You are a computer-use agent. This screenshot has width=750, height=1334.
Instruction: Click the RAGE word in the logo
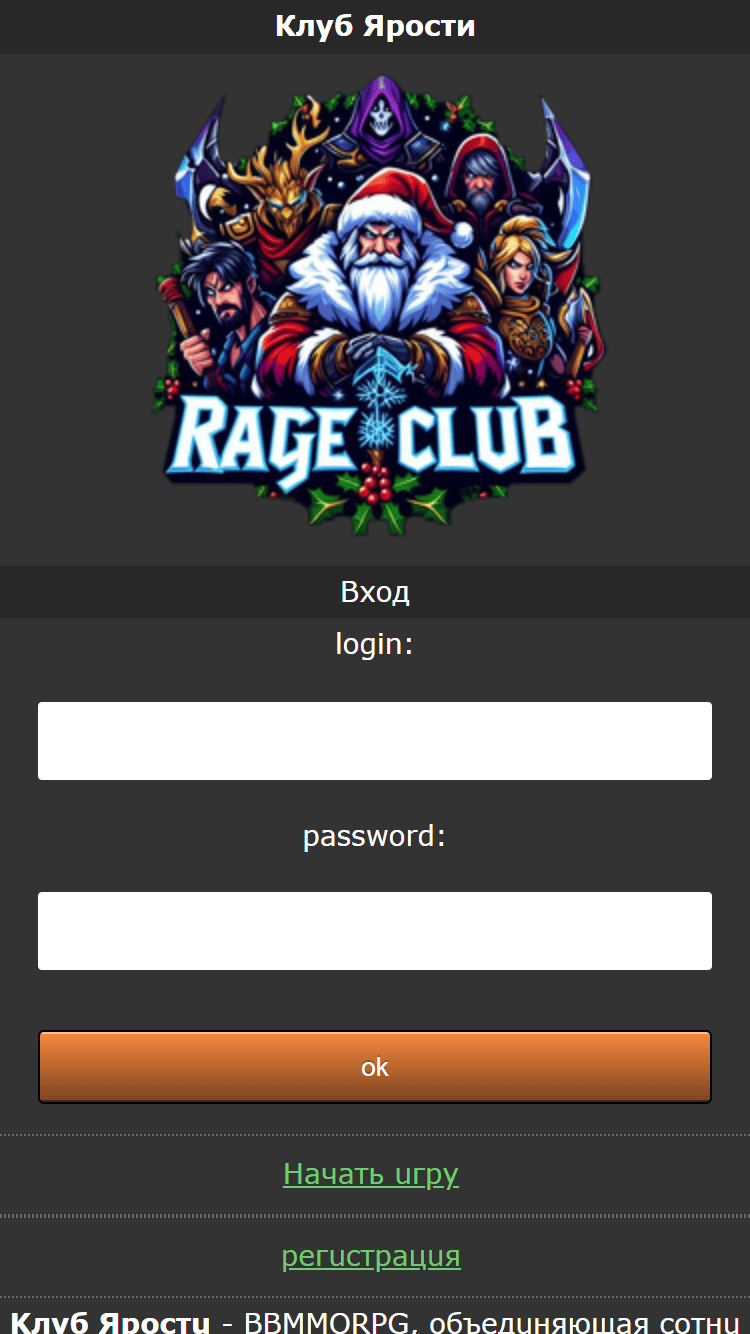pyautogui.click(x=263, y=437)
